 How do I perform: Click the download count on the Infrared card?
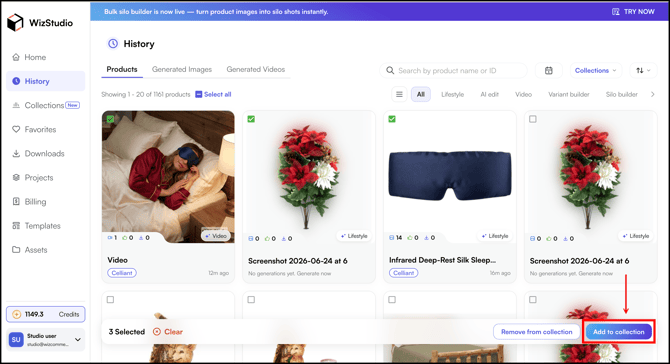[429, 238]
